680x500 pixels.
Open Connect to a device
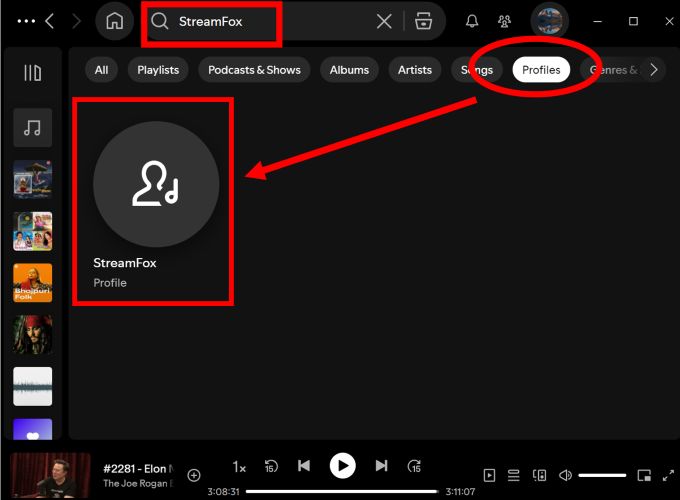coord(539,475)
